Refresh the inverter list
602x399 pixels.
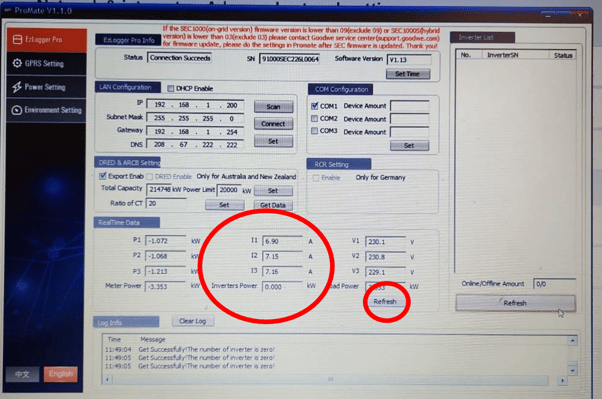515,303
